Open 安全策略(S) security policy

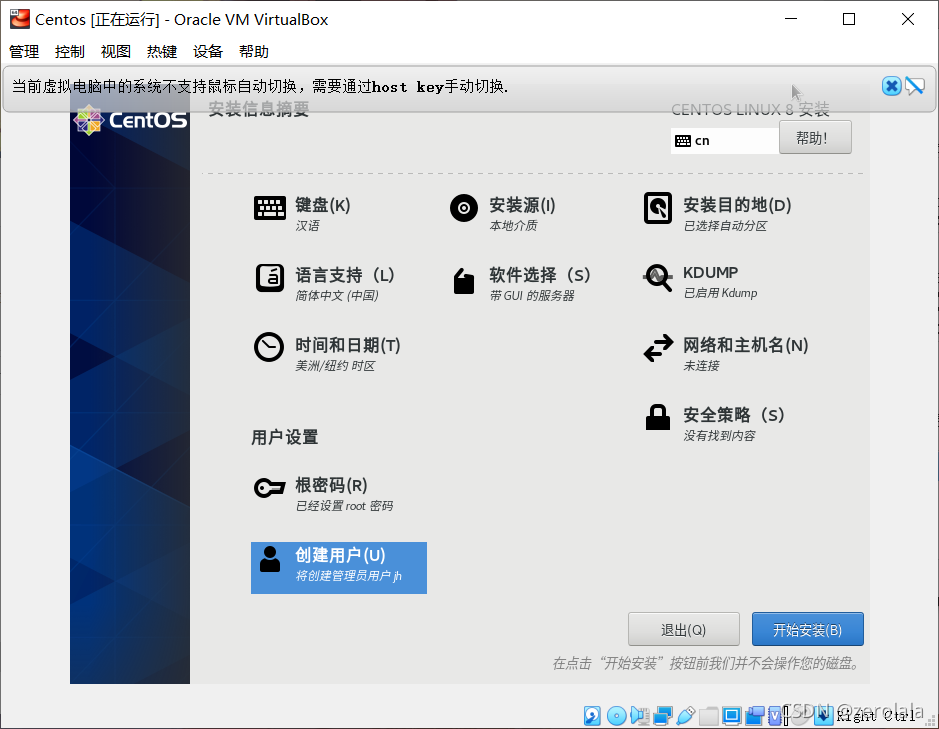pyautogui.click(x=714, y=424)
